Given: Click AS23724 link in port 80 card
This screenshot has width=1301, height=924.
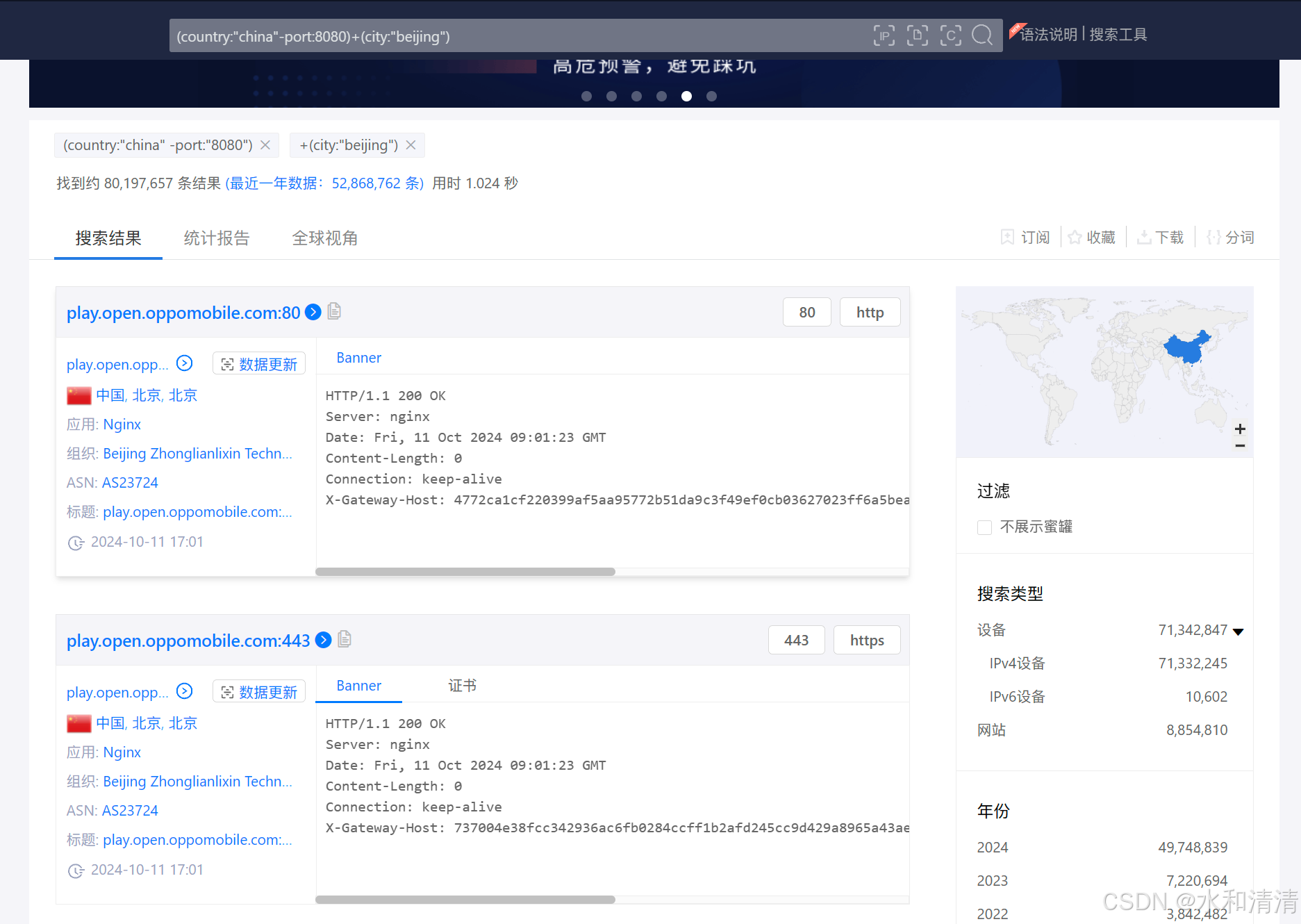Looking at the screenshot, I should click(x=130, y=483).
